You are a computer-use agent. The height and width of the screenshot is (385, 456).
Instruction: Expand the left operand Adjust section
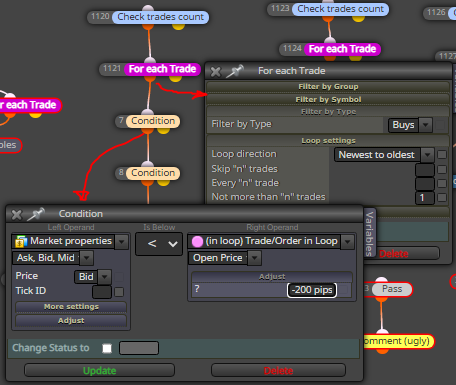71,321
